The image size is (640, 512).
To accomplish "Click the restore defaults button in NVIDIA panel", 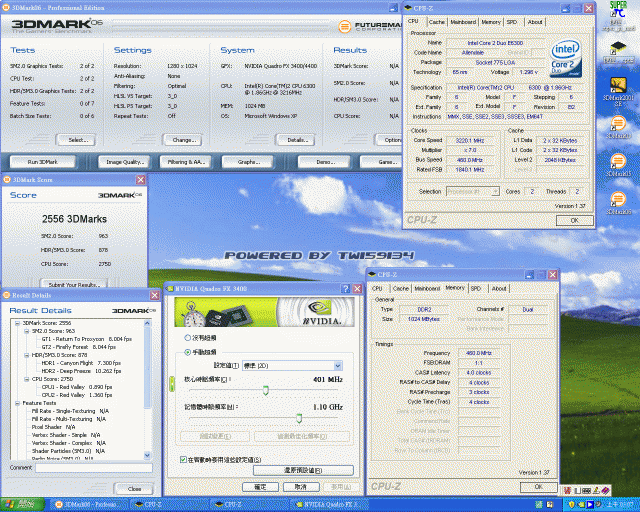I will click(x=303, y=470).
